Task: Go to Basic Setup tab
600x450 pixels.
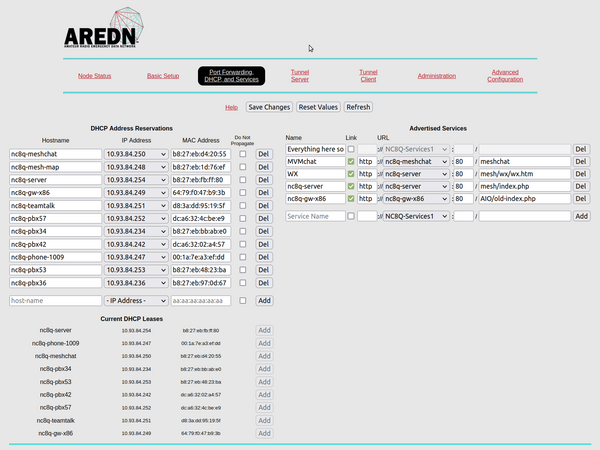Action: point(163,76)
